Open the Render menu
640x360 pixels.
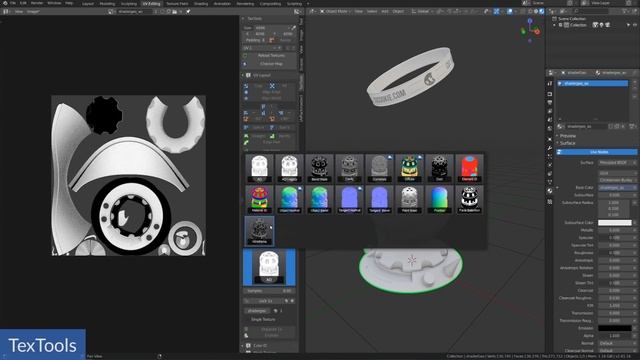37,3
